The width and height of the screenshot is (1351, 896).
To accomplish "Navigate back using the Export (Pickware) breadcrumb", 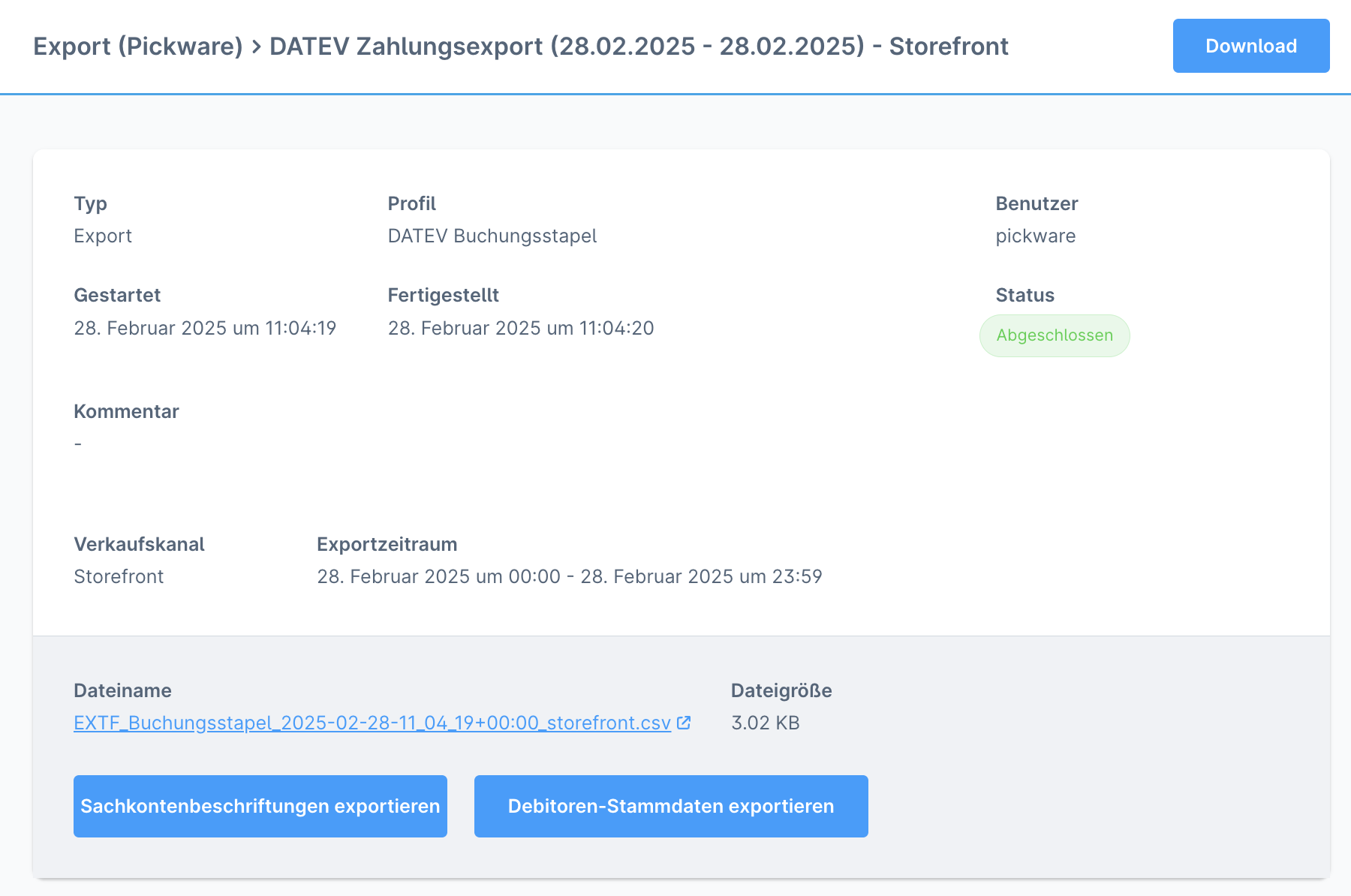I will [141, 46].
